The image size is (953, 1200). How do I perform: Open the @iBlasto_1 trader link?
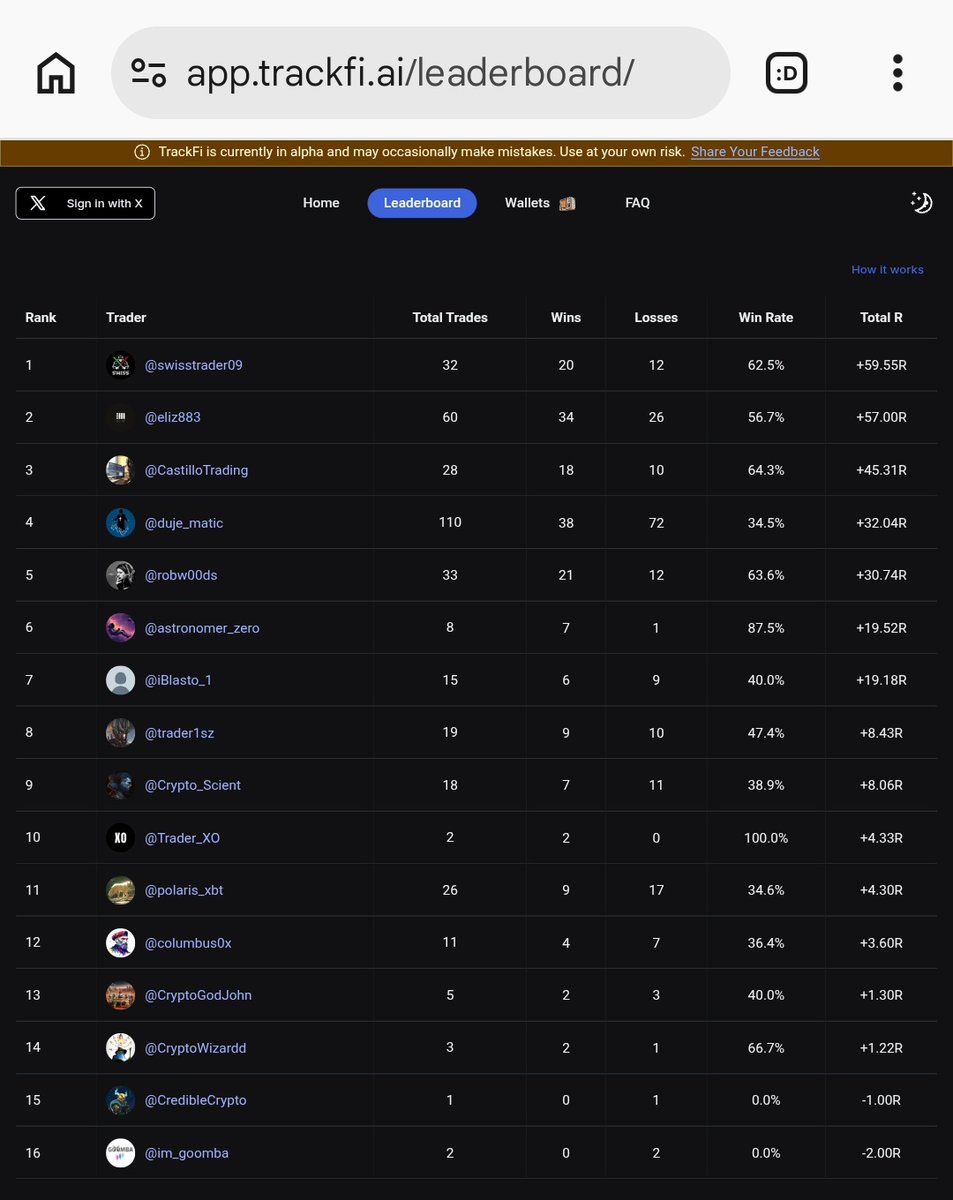point(179,681)
